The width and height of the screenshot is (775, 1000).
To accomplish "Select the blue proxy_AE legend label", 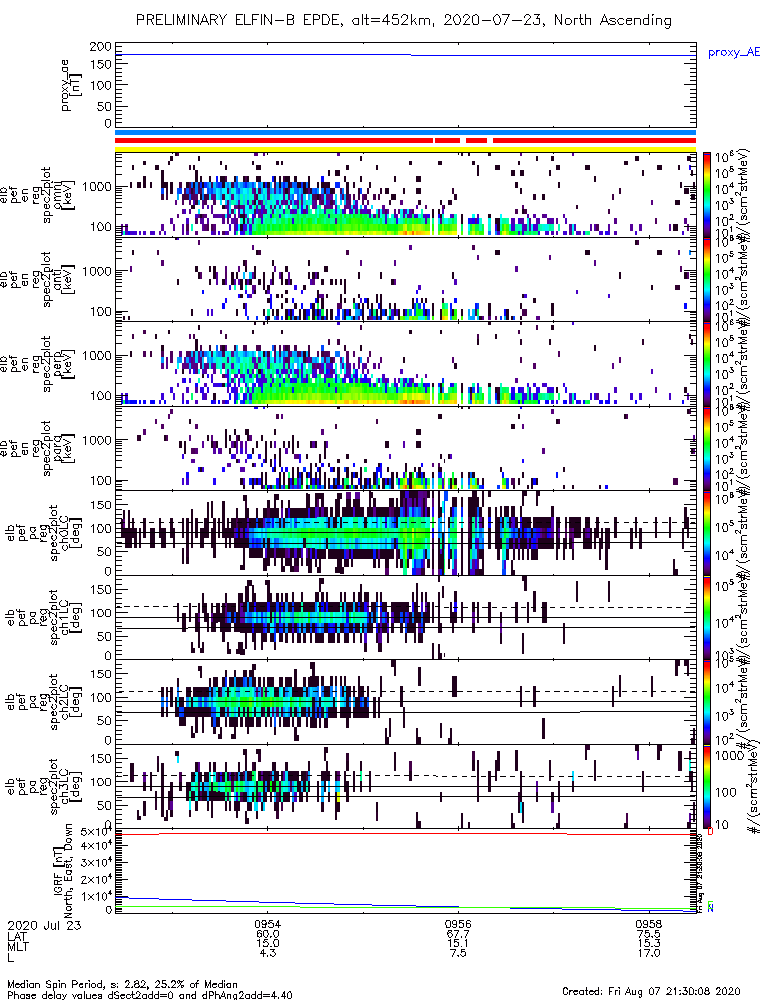I will 734,52.
